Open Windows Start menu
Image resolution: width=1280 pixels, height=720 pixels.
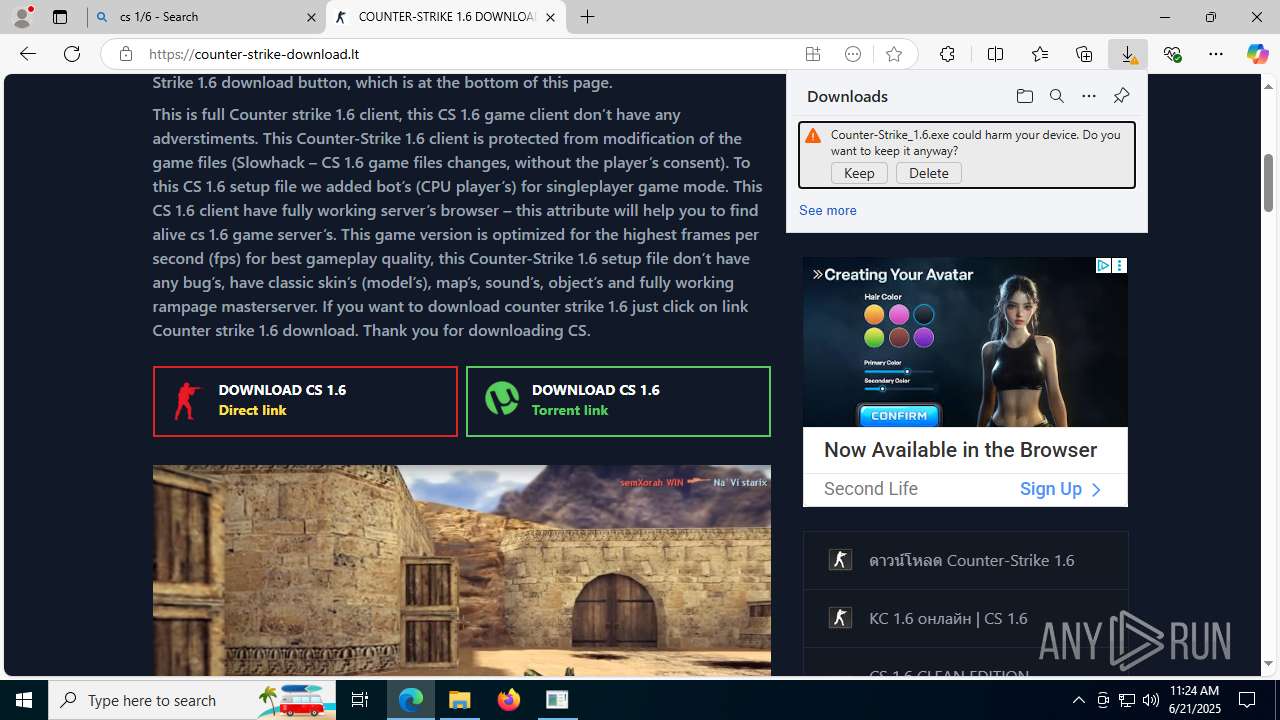[x=24, y=700]
